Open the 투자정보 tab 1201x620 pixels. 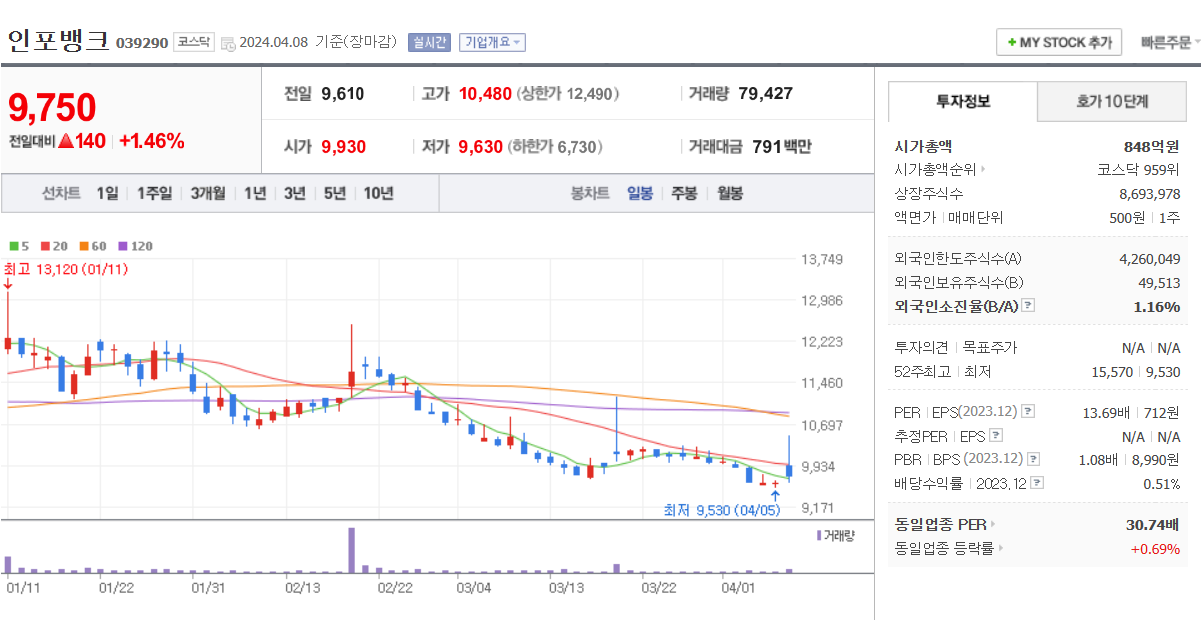pyautogui.click(x=963, y=101)
